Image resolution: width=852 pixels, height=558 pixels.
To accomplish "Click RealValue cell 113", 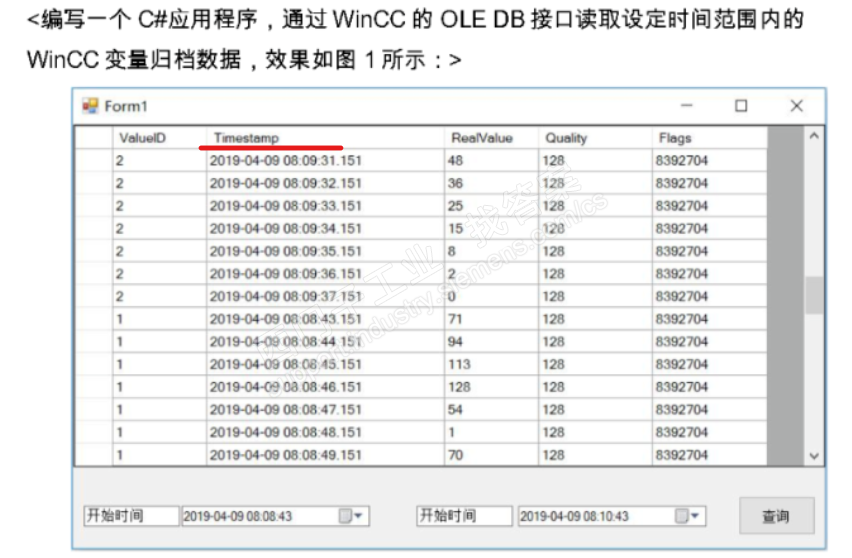I will tap(491, 365).
